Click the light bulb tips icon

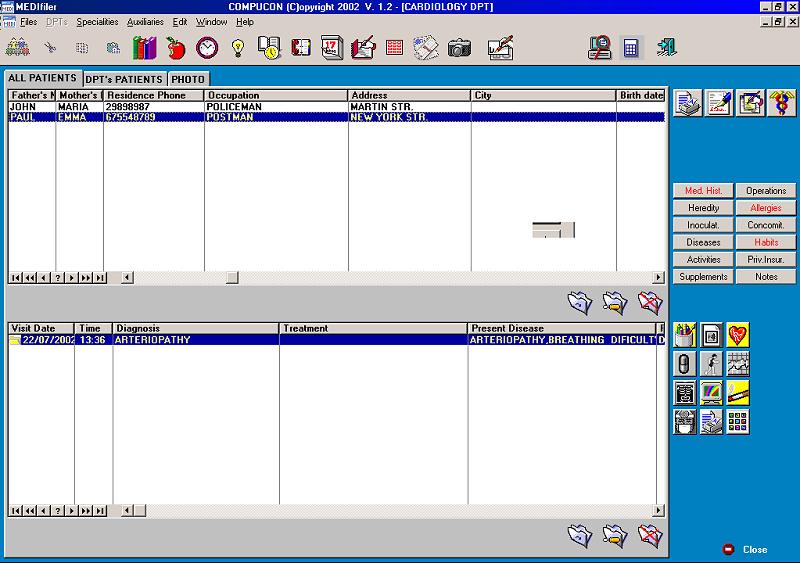pos(238,48)
